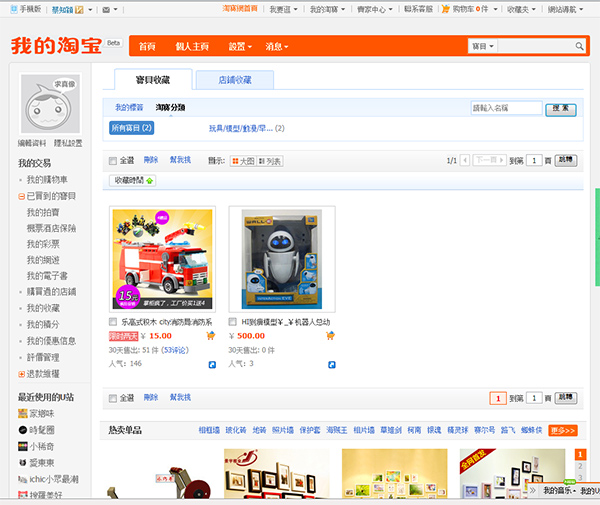Screen dimensions: 600x505
Task: Open 時髦圈 icon in recent U站
Action: pyautogui.click(x=23, y=430)
